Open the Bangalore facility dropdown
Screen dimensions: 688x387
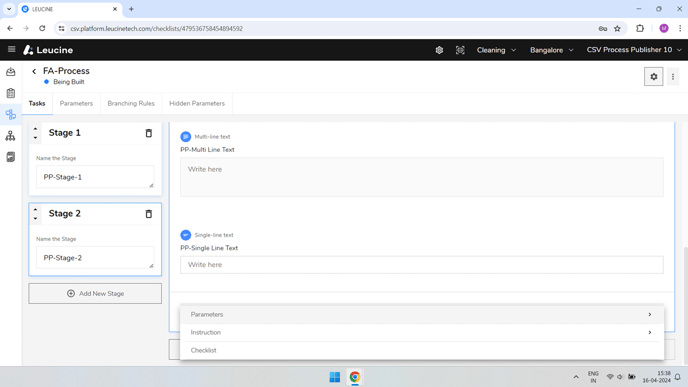point(552,50)
